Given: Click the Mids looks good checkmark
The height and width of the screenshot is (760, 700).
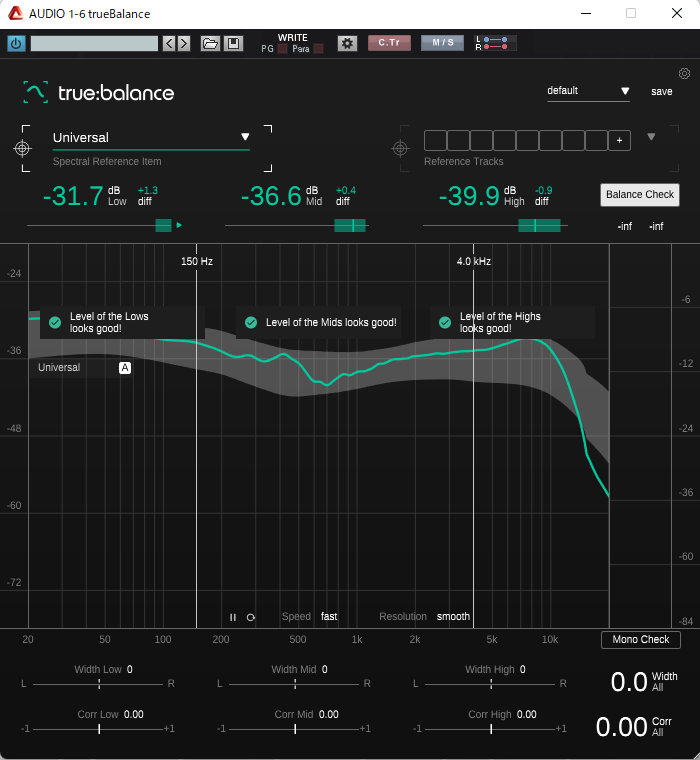Looking at the screenshot, I should (x=251, y=322).
